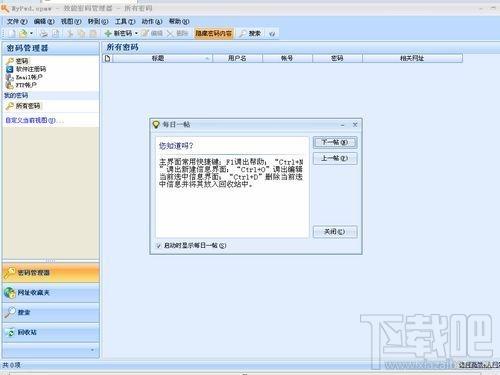This screenshot has width=500, height=375.
Task: Expand the navigation pane options chevron
Action: point(92,350)
